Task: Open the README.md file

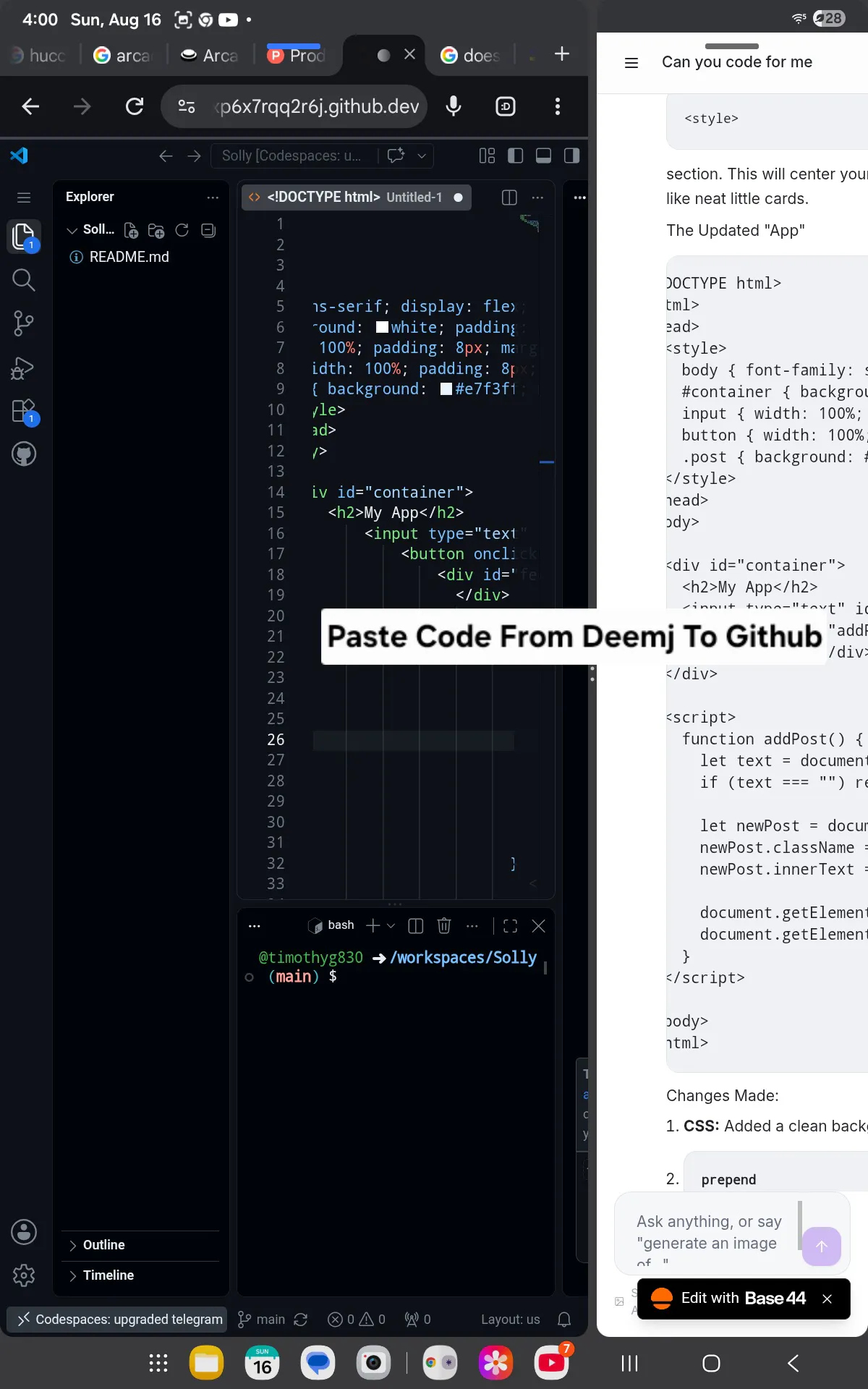Action: 129,257
